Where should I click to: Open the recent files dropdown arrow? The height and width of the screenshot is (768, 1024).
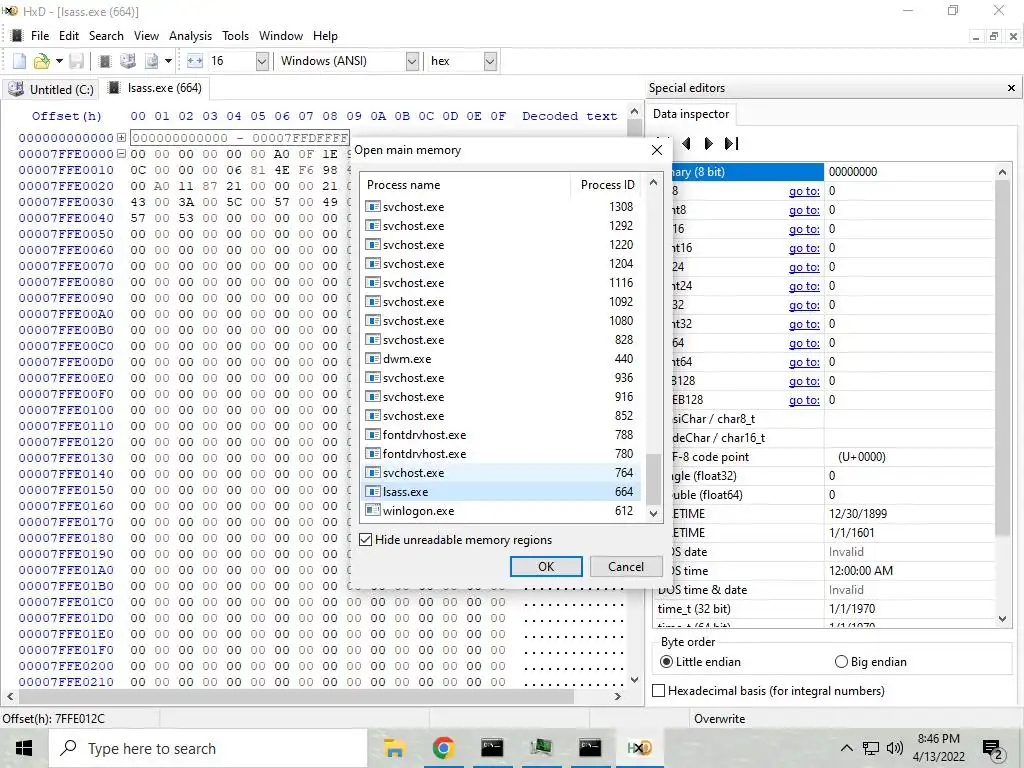point(59,61)
